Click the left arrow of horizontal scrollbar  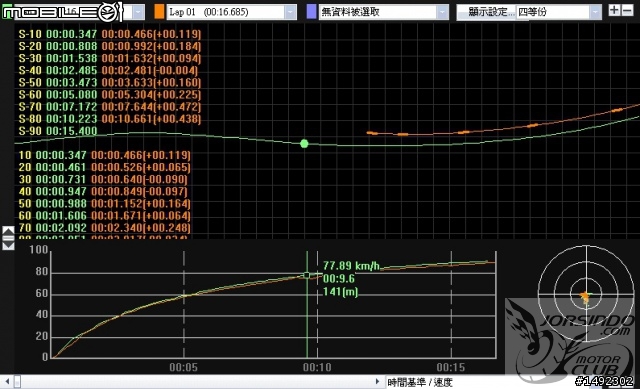[x=7, y=382]
